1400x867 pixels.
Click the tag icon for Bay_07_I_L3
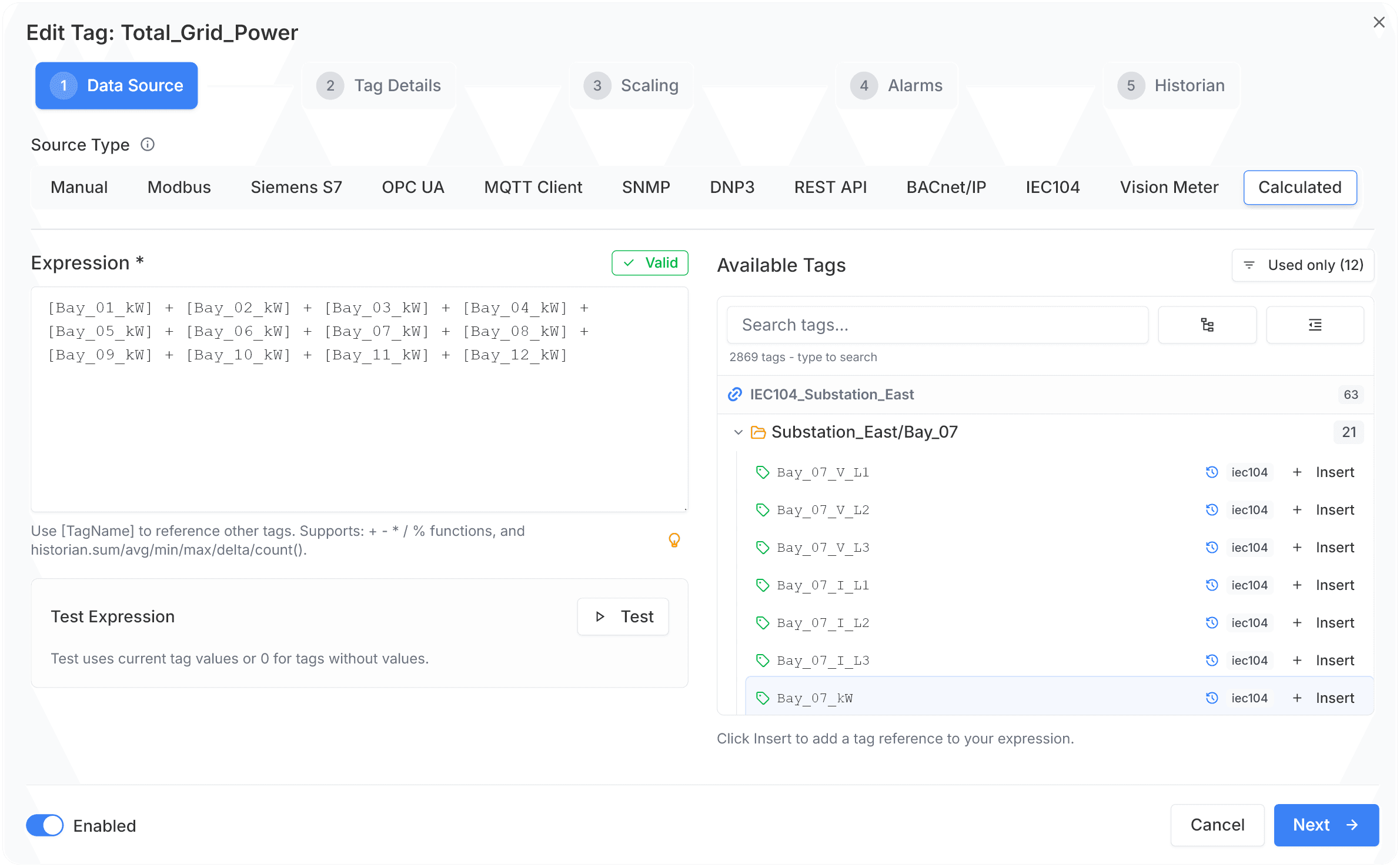763,661
